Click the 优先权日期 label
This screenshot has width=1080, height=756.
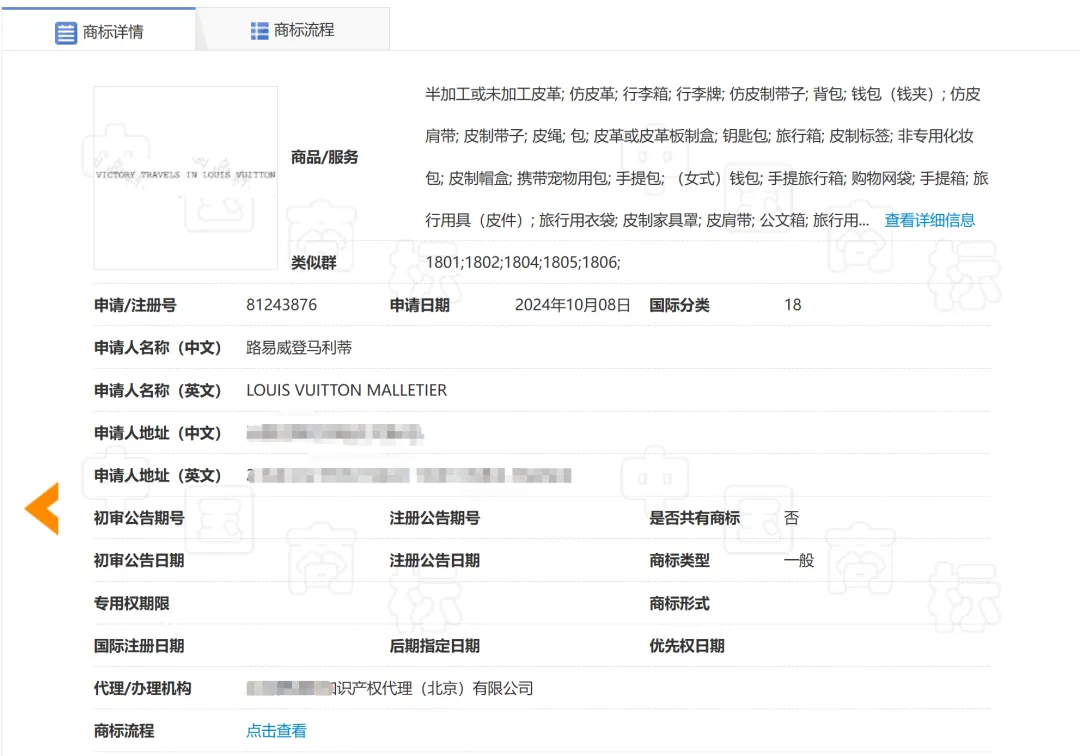point(687,646)
